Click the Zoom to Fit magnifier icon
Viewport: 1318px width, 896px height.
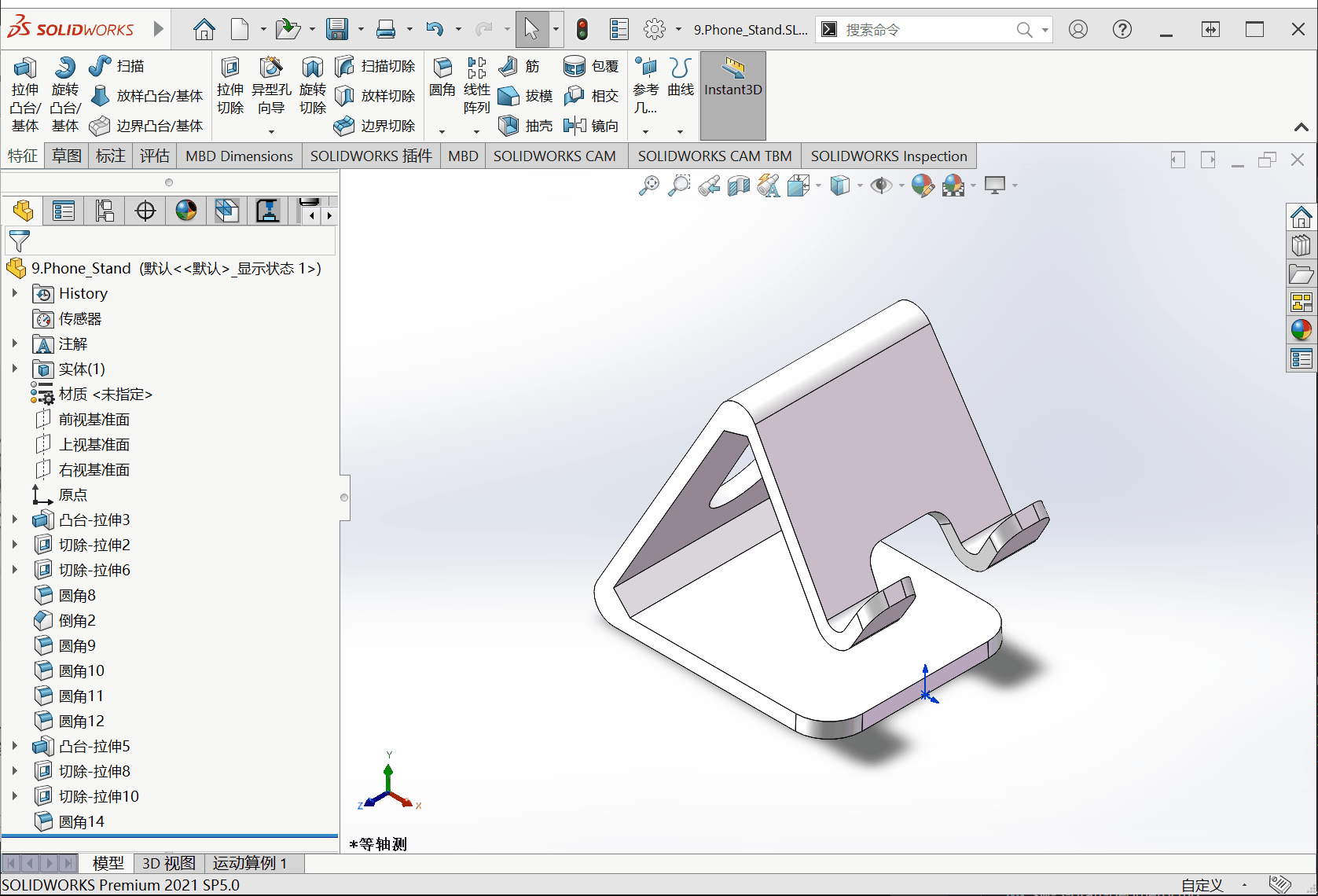649,185
